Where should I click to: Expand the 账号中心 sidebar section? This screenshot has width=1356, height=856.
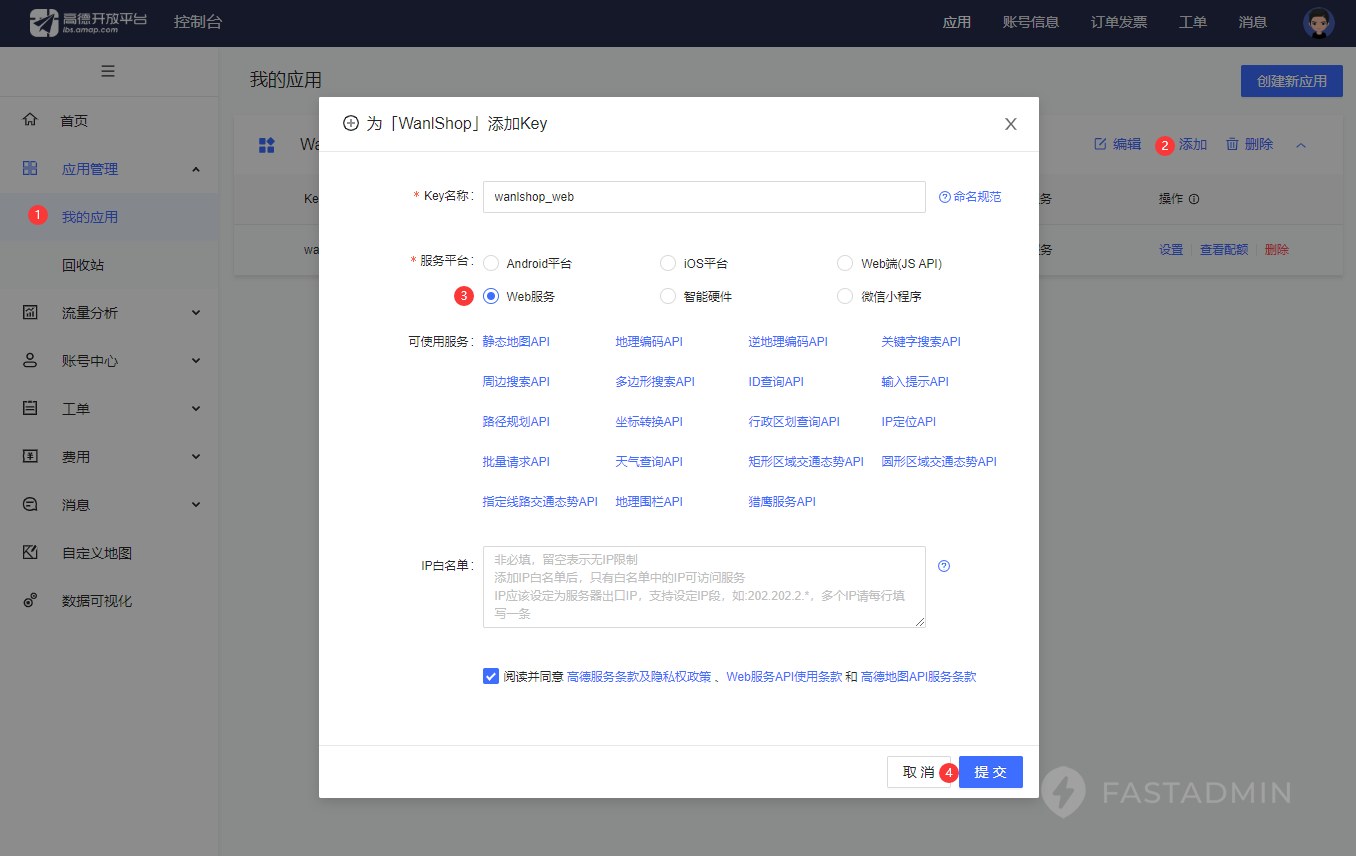tap(196, 361)
